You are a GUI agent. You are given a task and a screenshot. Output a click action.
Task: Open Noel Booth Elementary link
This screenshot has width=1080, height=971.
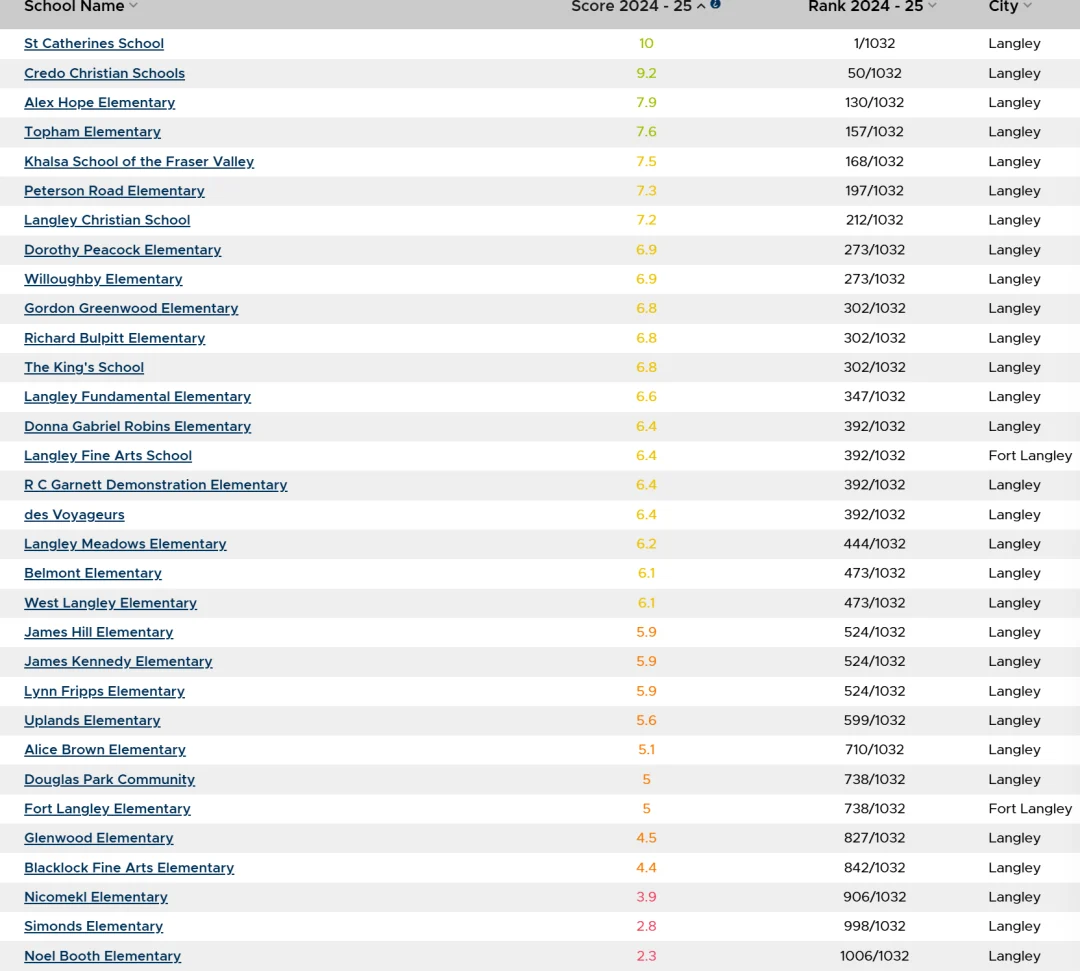(103, 956)
